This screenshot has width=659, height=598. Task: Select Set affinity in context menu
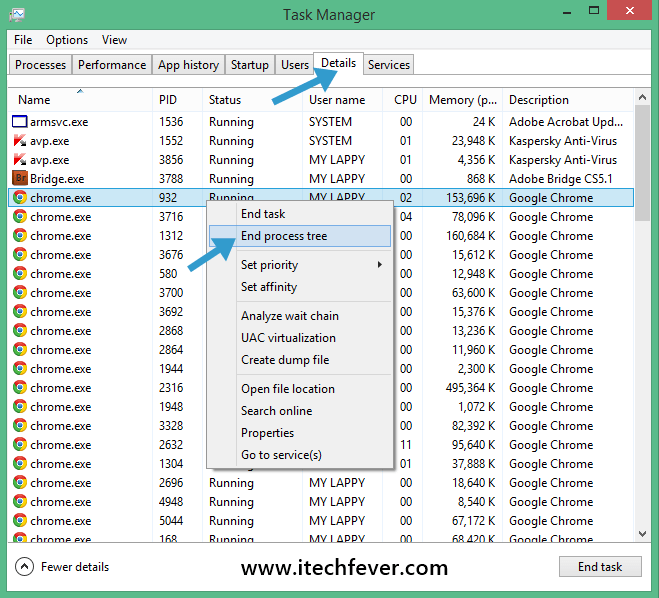pos(300,287)
